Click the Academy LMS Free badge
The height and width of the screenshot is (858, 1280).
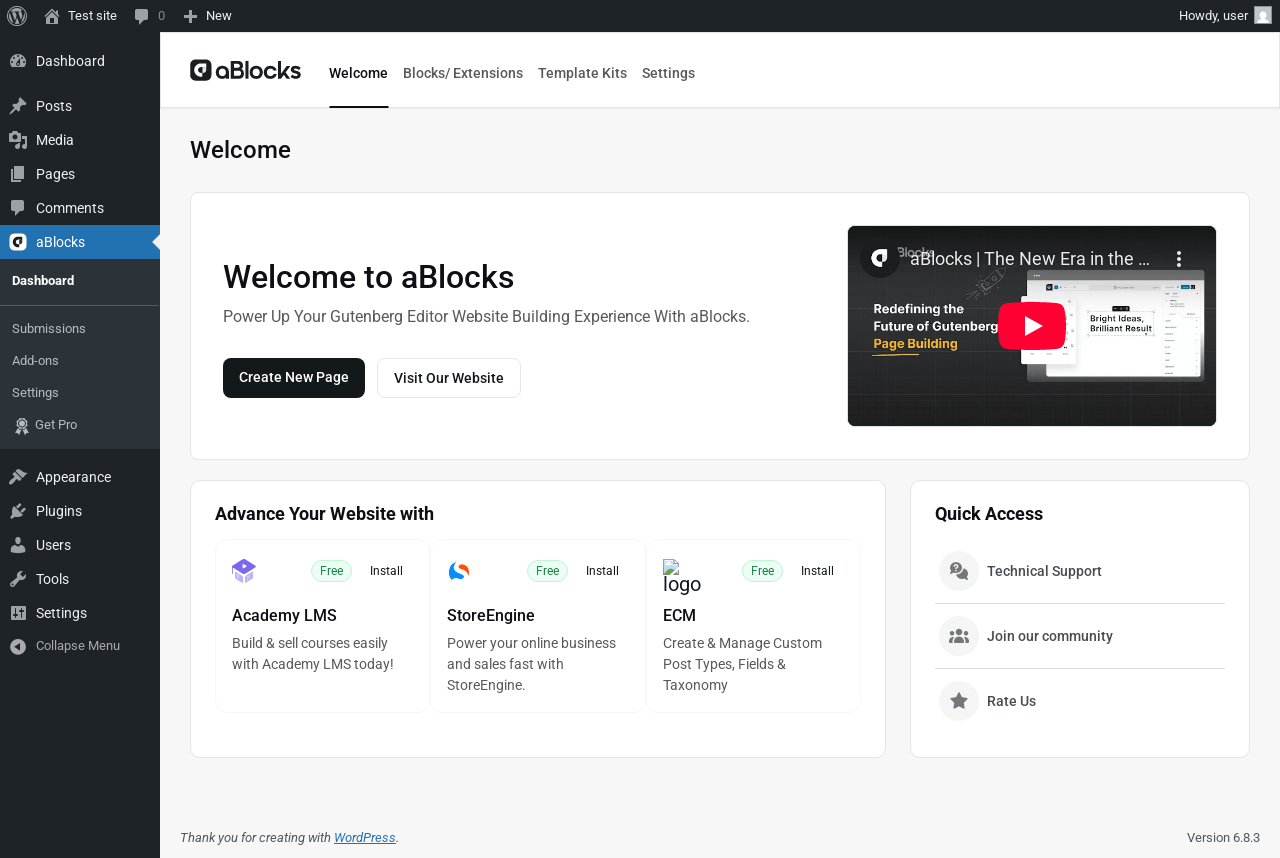332,571
